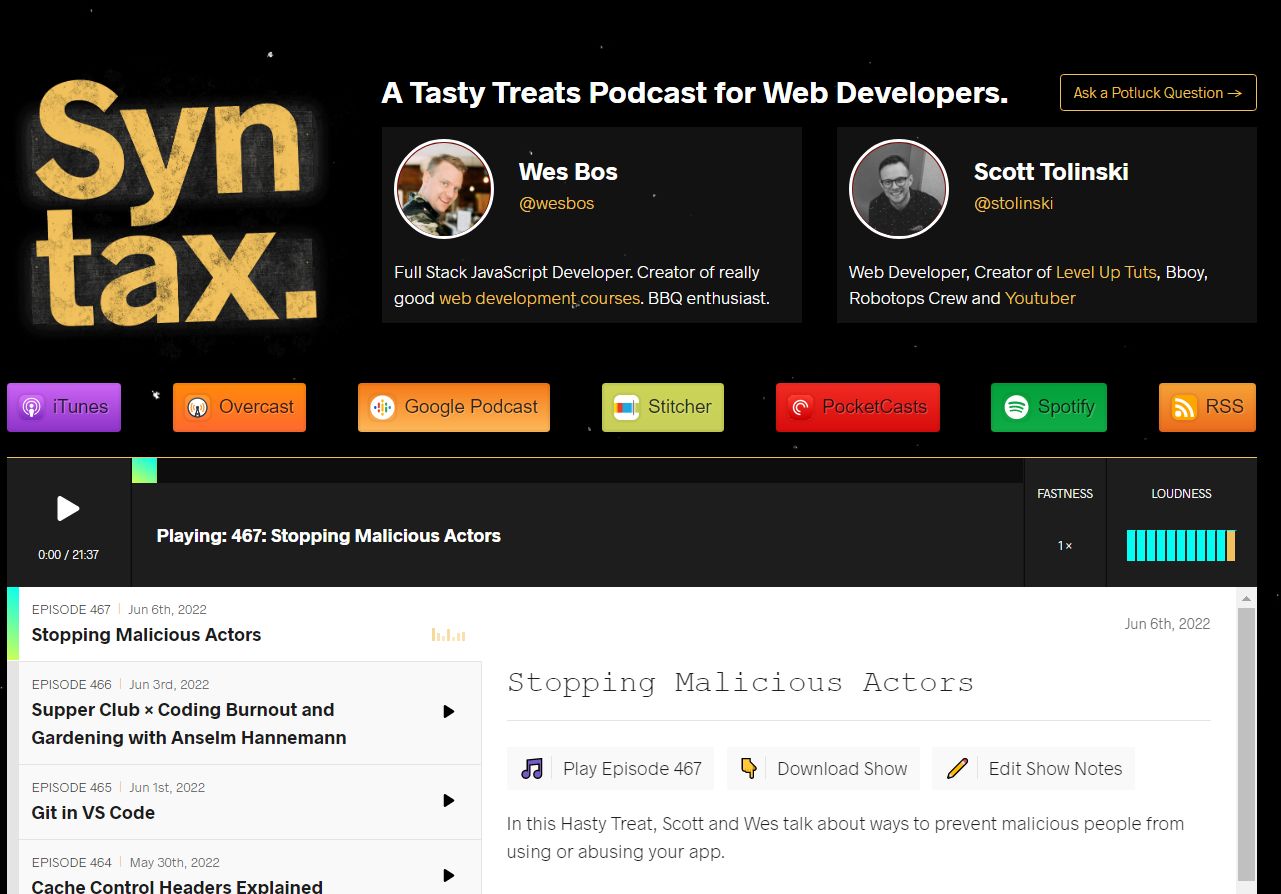
Task: Click the Download Show button label
Action: coord(842,769)
